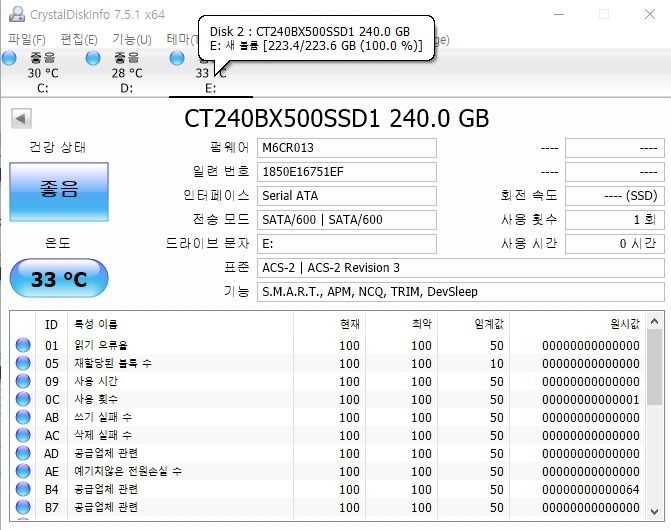Click raw value 000000000001 in row 0C
The image size is (671, 530).
591,400
